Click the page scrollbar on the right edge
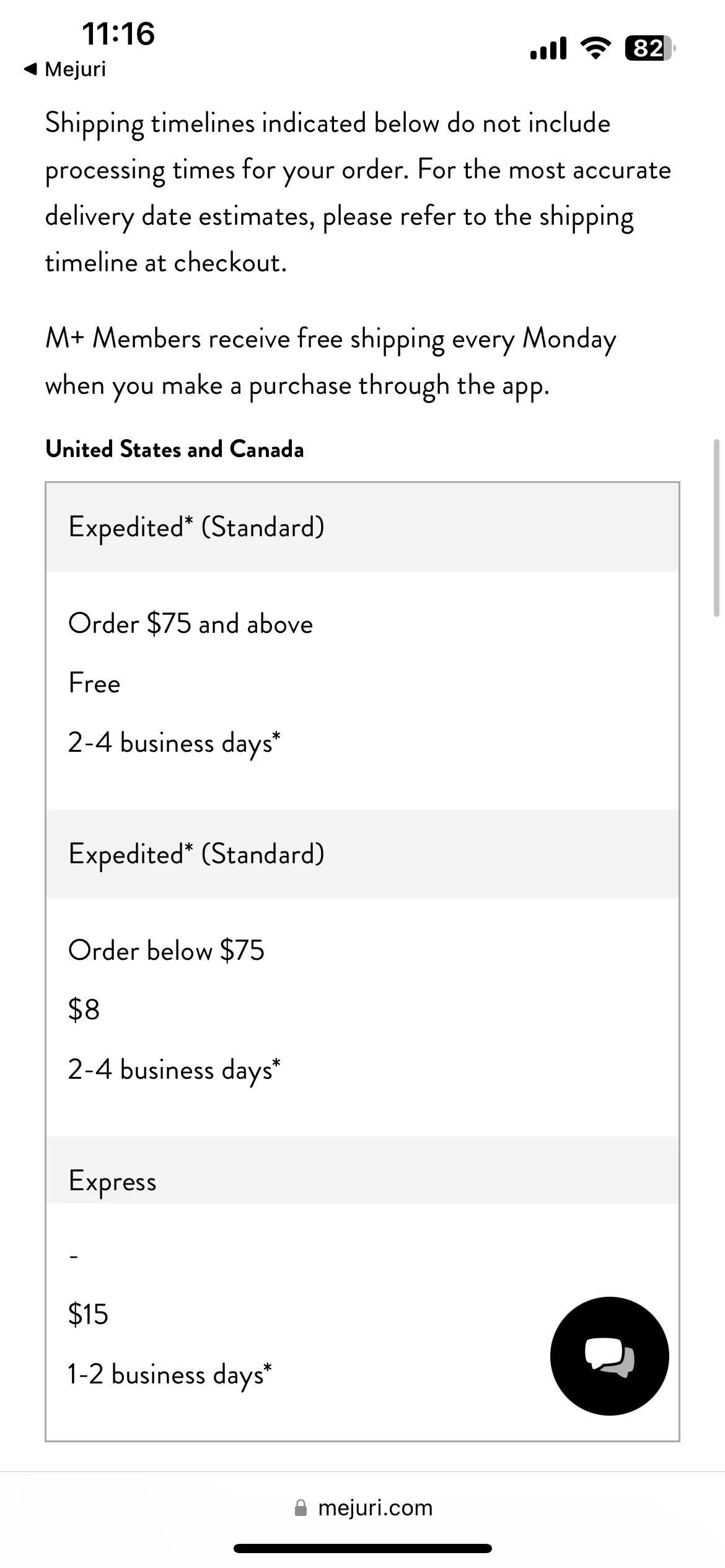The width and height of the screenshot is (725, 1568). (x=716, y=528)
